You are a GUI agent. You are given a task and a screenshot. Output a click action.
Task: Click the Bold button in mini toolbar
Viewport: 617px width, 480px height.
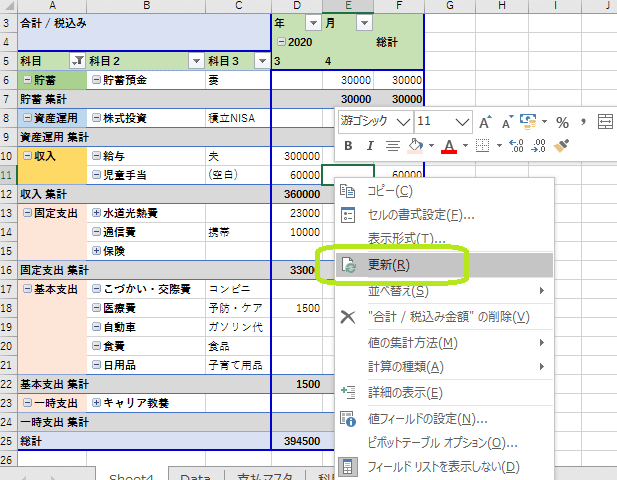tap(348, 146)
